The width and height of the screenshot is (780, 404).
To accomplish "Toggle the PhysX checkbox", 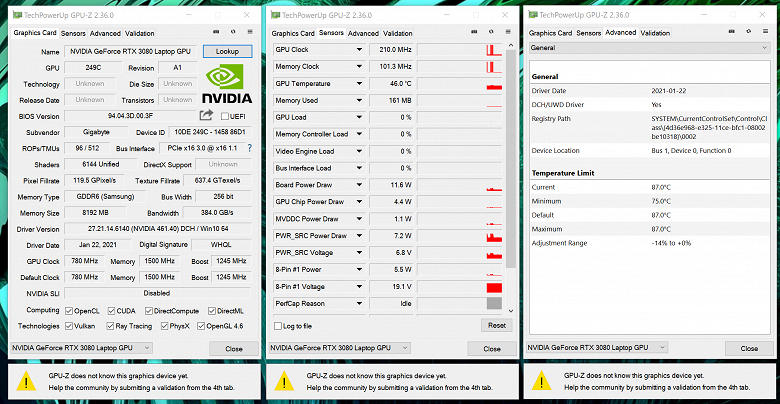I will [165, 326].
